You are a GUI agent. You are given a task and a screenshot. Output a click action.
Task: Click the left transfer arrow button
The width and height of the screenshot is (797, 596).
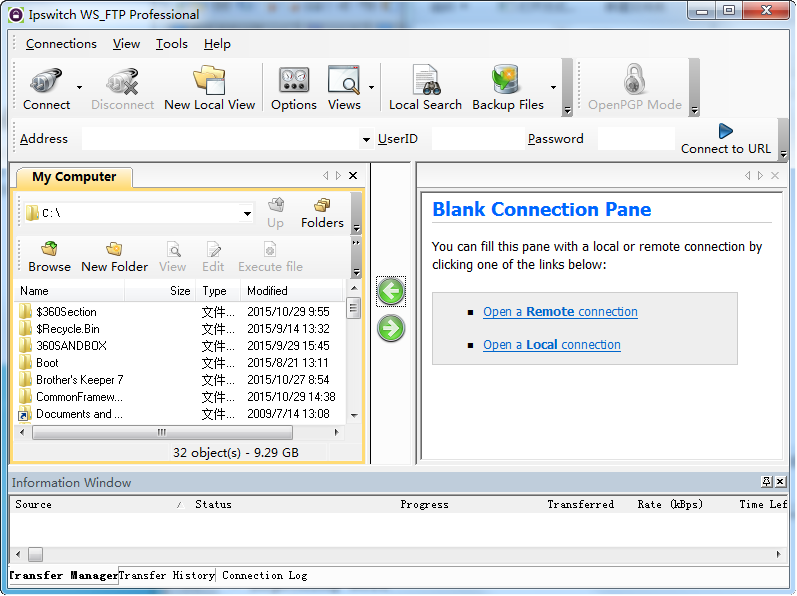click(391, 291)
